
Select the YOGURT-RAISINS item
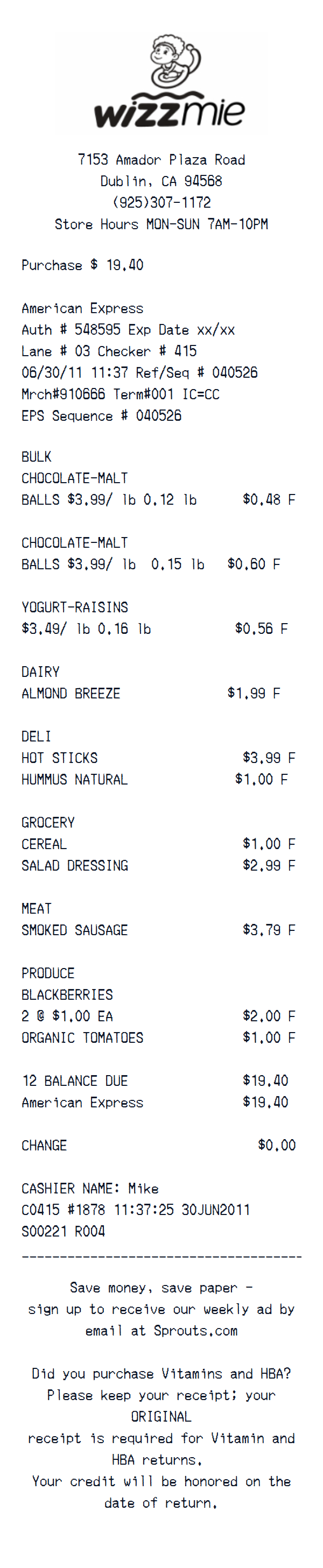pos(74,607)
